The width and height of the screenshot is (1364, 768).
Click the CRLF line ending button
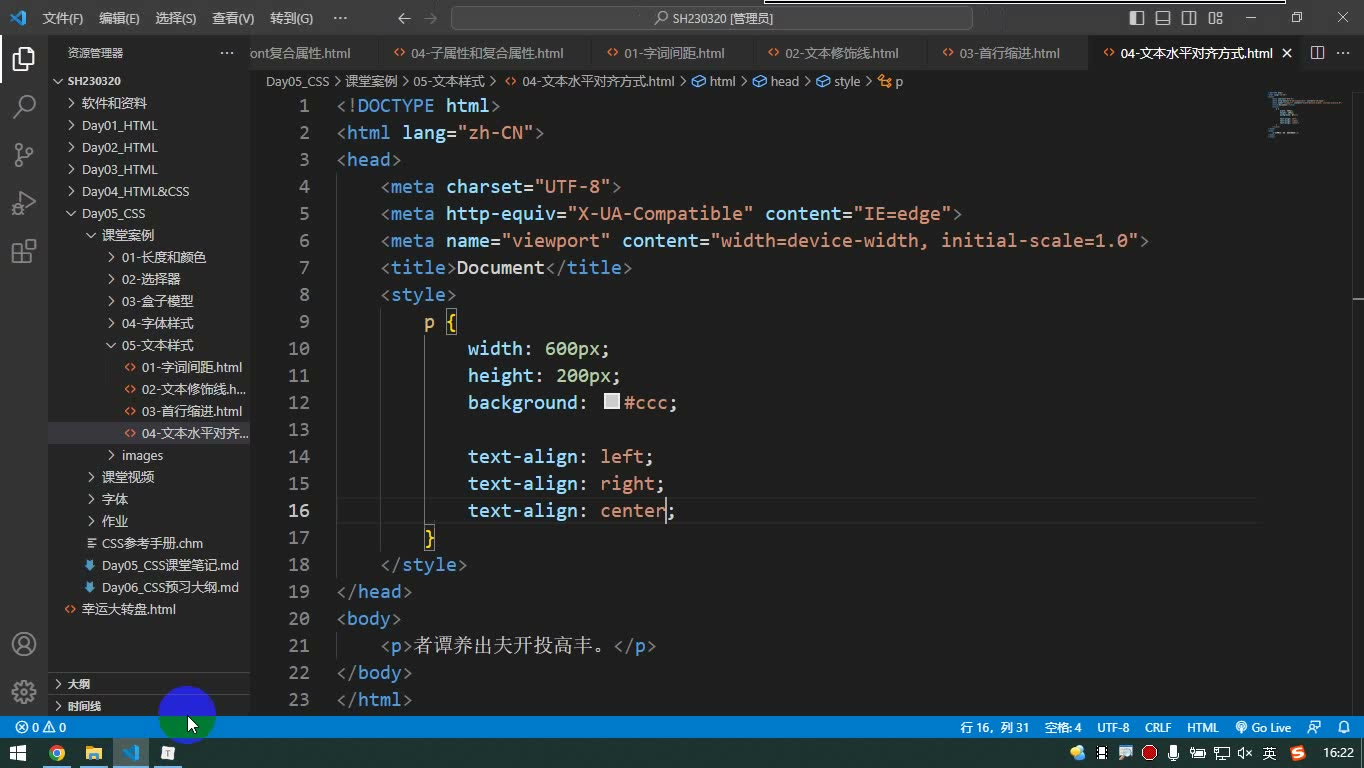(1158, 728)
